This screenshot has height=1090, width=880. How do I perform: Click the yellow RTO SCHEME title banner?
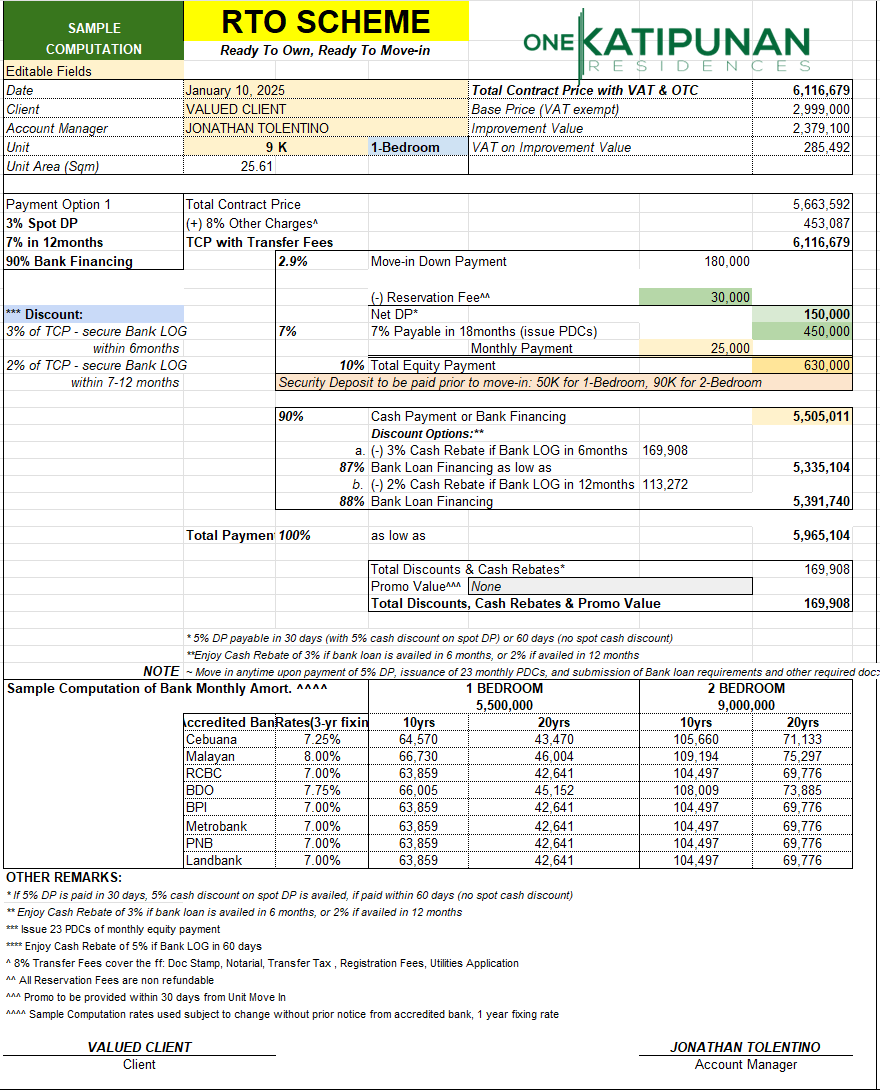pyautogui.click(x=326, y=21)
